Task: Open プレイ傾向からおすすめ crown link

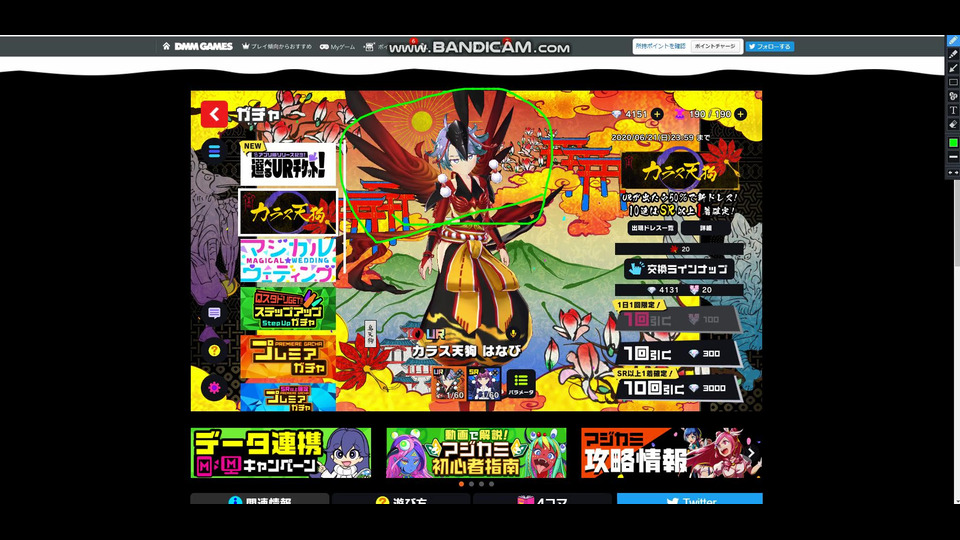Action: pos(277,47)
